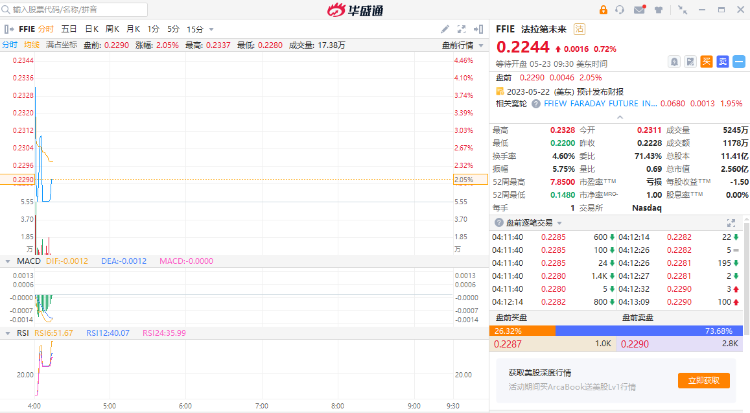
Task: Open the FFIEW Faraday Future warrant link
Action: (x=600, y=103)
